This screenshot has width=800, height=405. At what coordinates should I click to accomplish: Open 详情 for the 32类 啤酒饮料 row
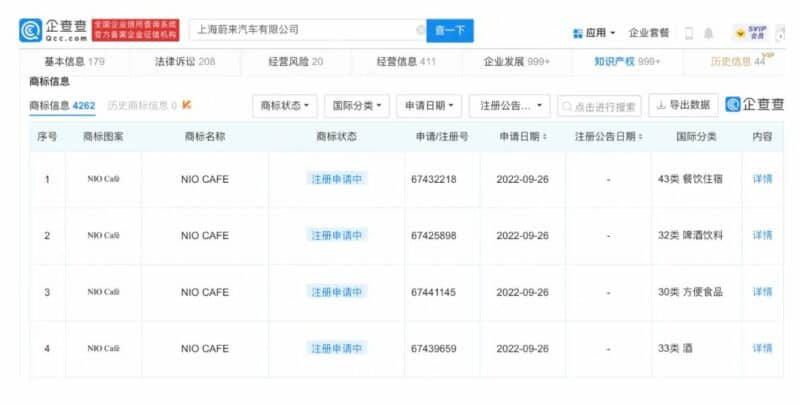click(x=762, y=236)
